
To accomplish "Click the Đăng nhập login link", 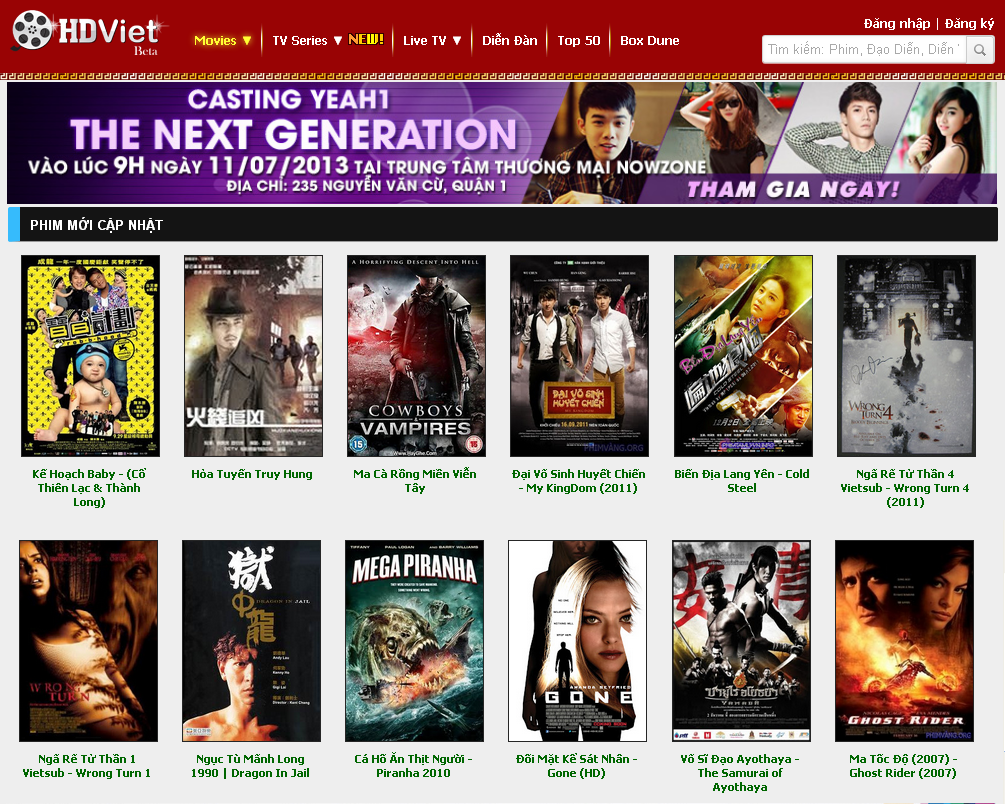I will 897,24.
